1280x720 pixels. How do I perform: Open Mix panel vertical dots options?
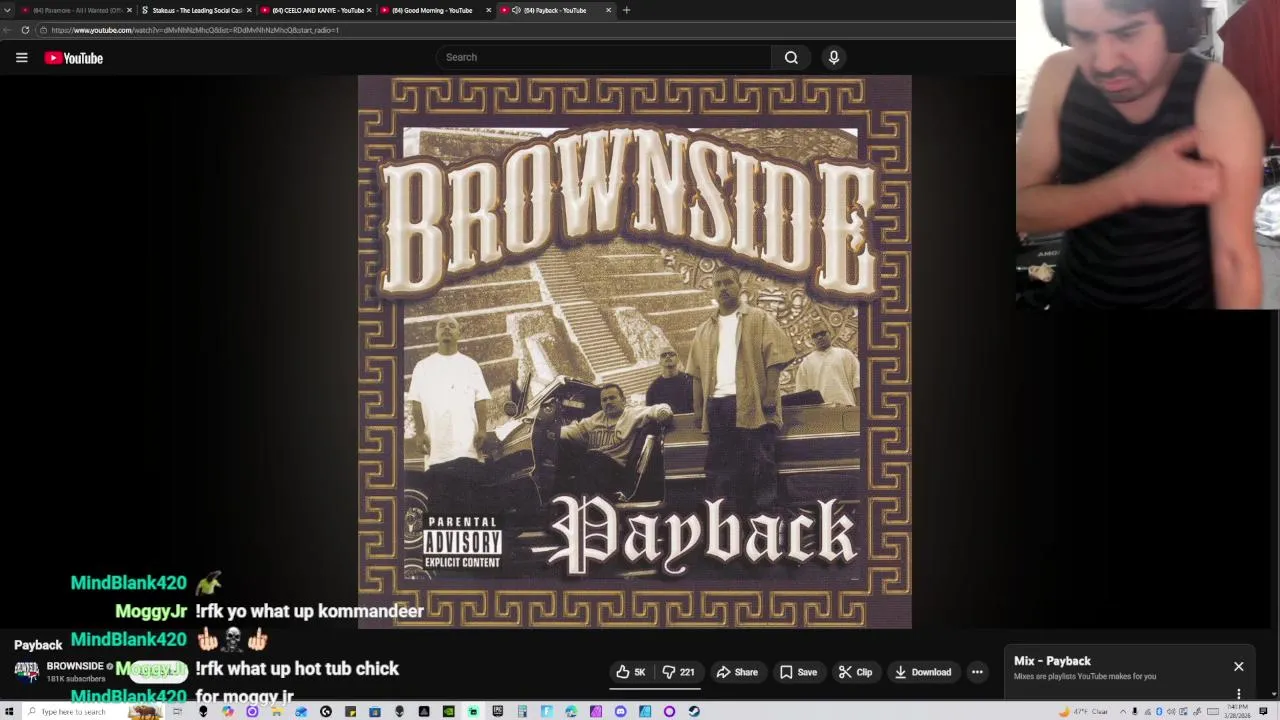[1238, 693]
